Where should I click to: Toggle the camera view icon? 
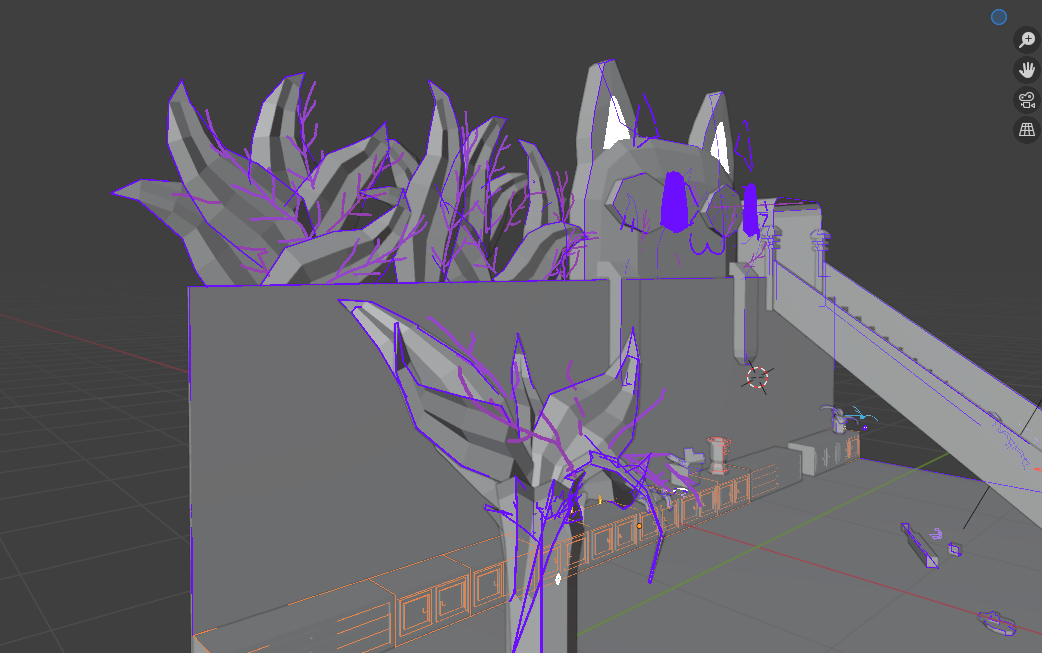[1026, 99]
